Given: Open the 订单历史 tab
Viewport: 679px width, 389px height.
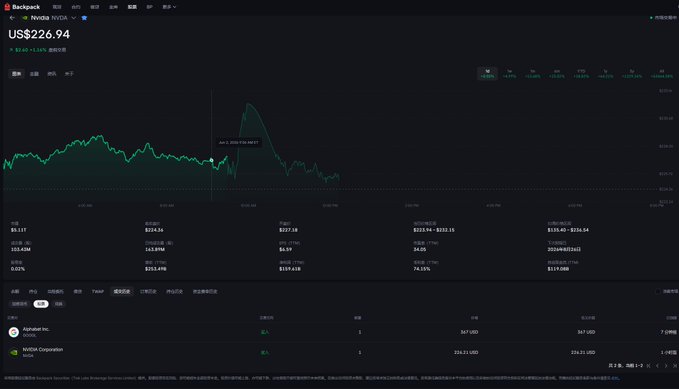Looking at the screenshot, I should (148, 292).
